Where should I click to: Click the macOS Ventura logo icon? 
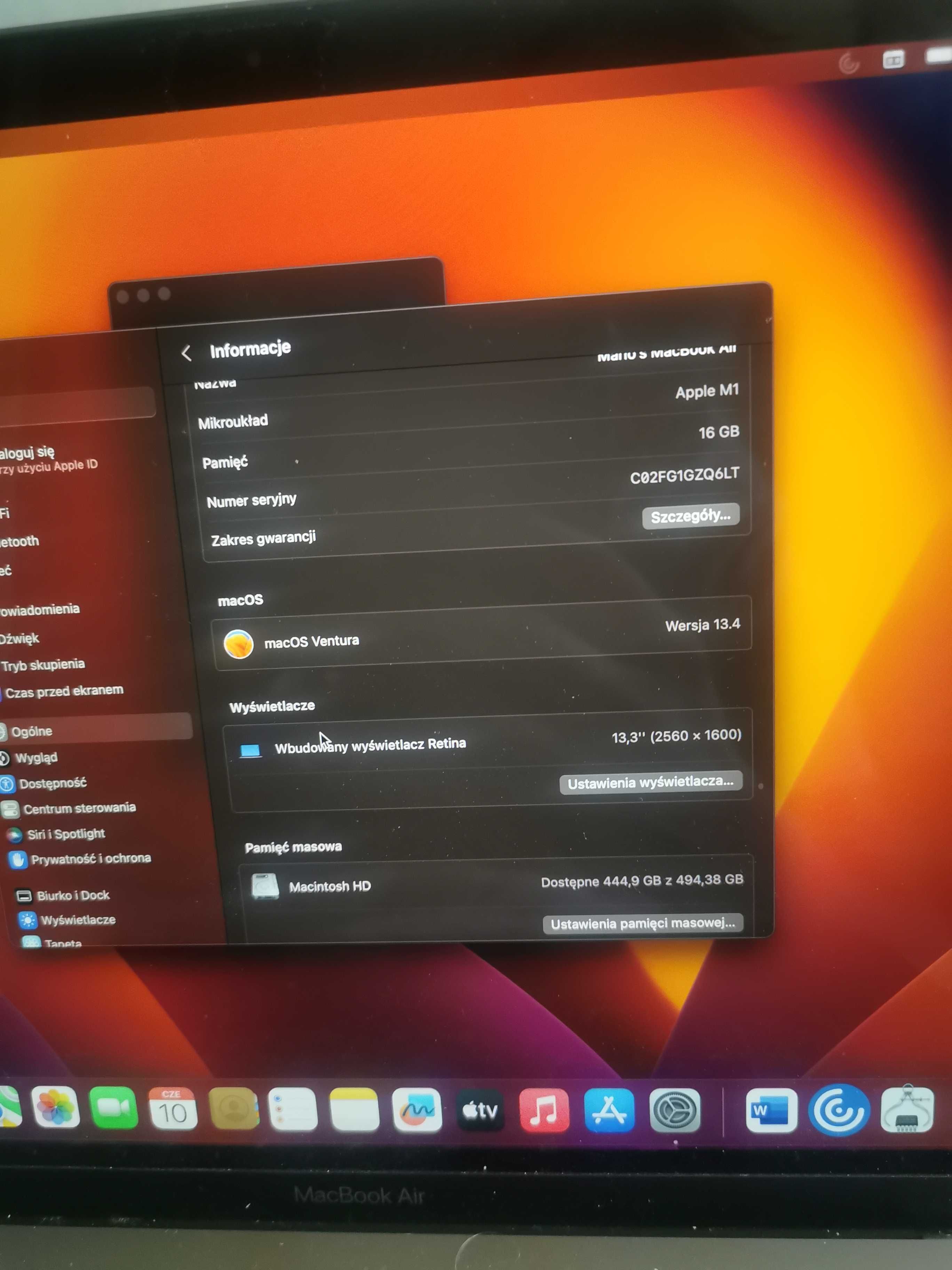[238, 644]
